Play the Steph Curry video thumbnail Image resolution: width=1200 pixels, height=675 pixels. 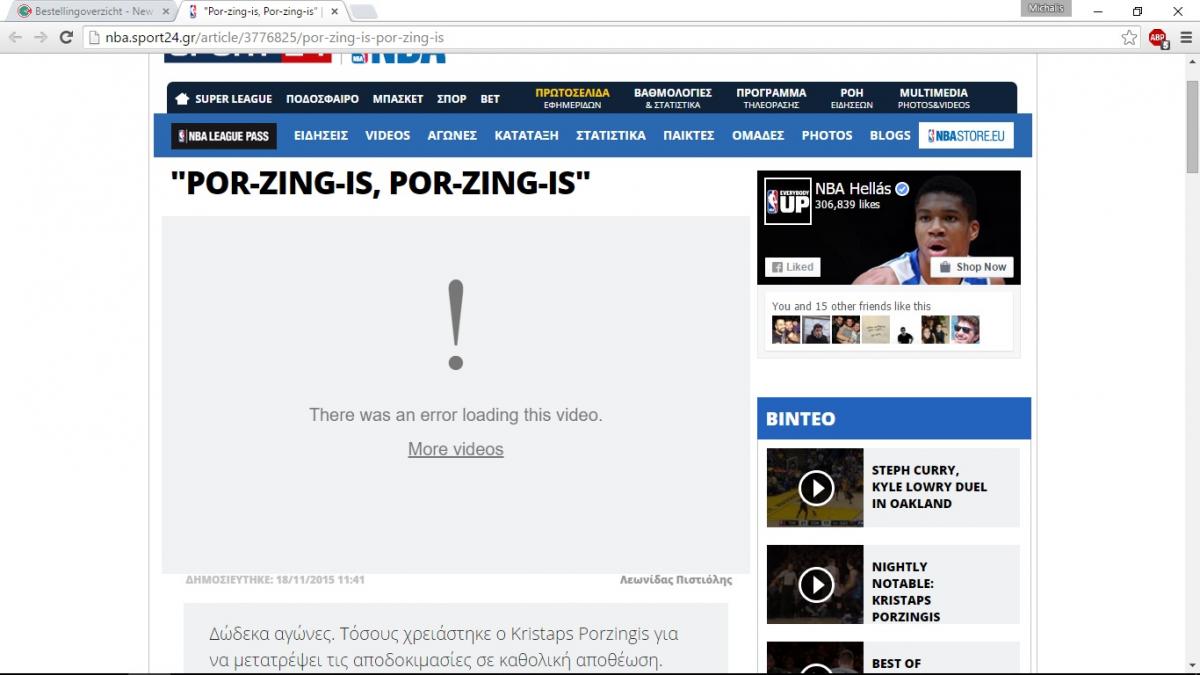[x=815, y=487]
